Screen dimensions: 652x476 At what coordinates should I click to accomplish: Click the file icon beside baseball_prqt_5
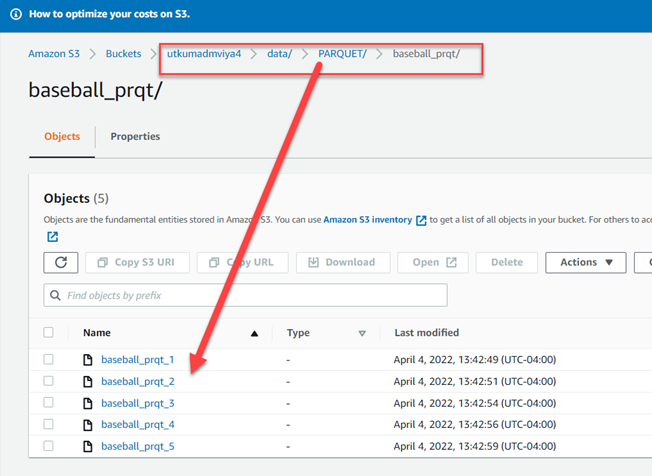click(x=88, y=446)
